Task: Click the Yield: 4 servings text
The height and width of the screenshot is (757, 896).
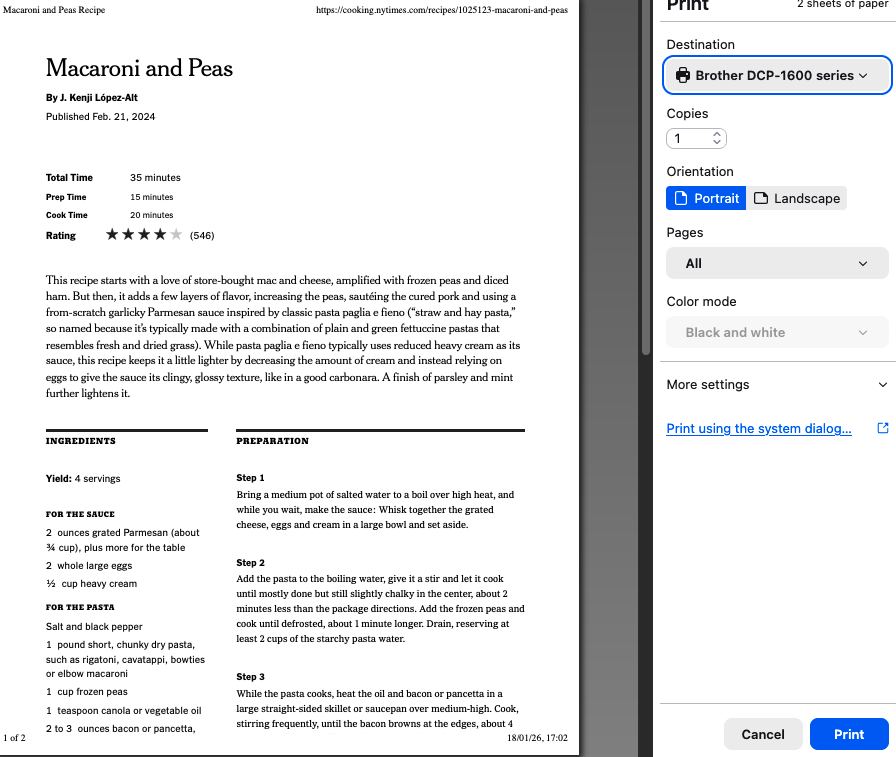Action: pyautogui.click(x=83, y=479)
